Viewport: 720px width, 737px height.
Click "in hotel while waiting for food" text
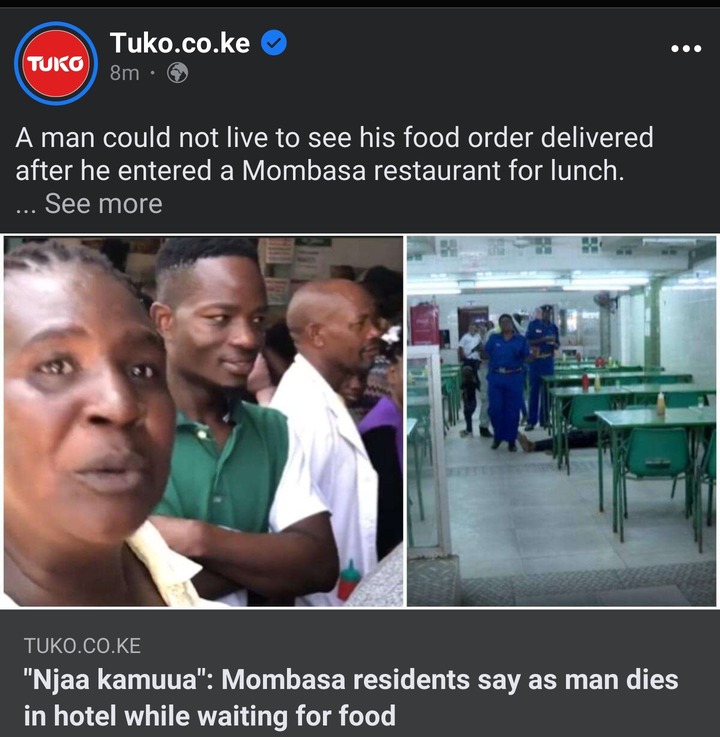point(210,716)
